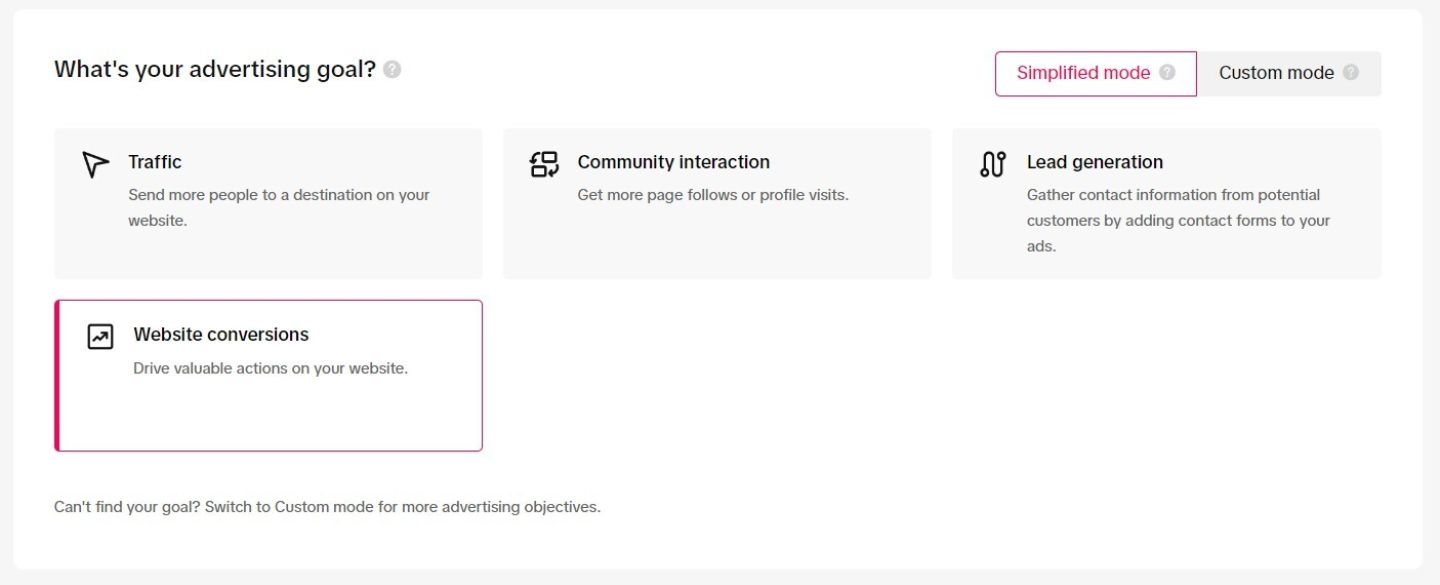Click the Website conversions chart icon
The image size is (1440, 585).
point(100,337)
